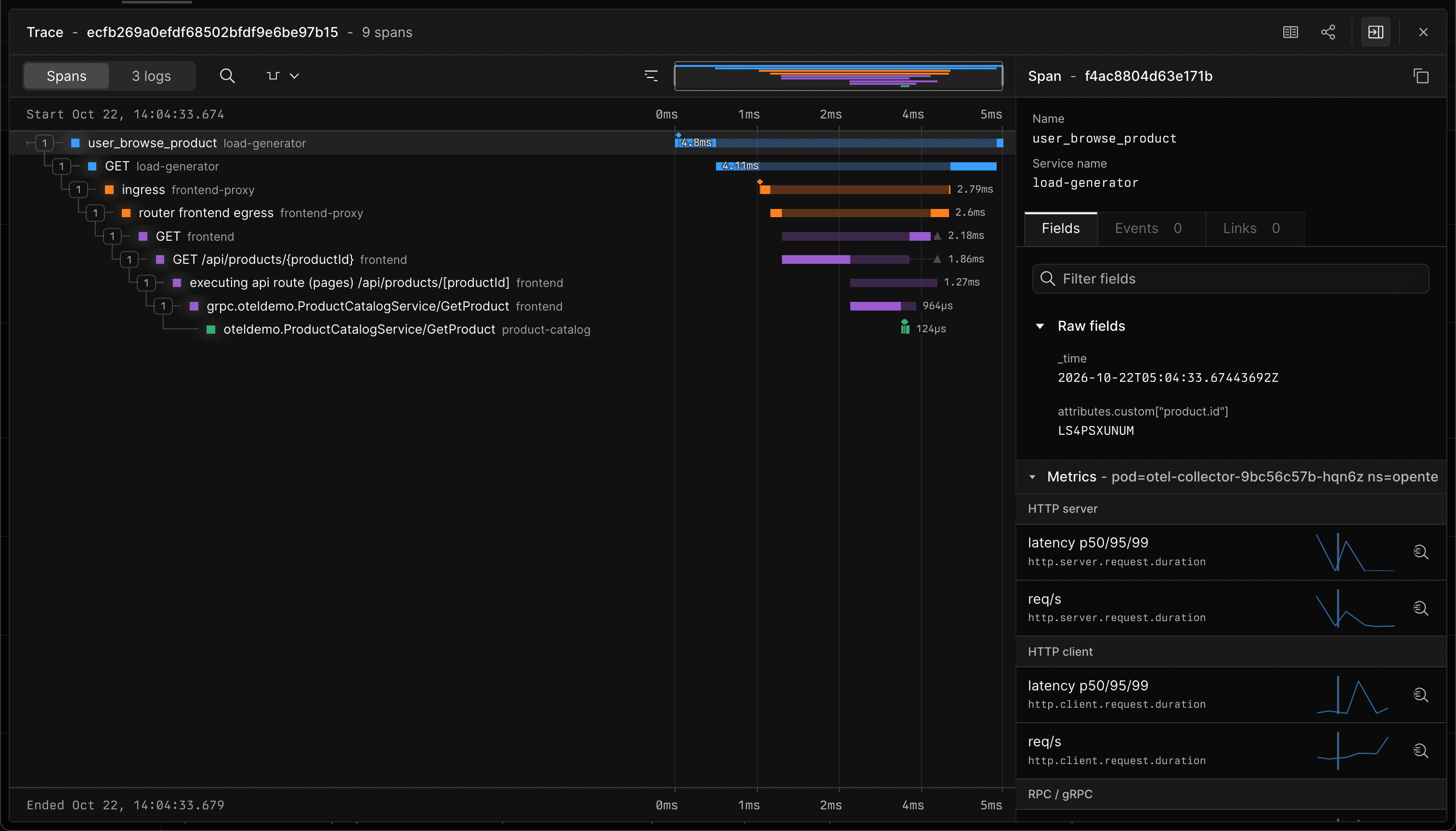Click the HTTP server latency sparkline

pyautogui.click(x=1354, y=552)
